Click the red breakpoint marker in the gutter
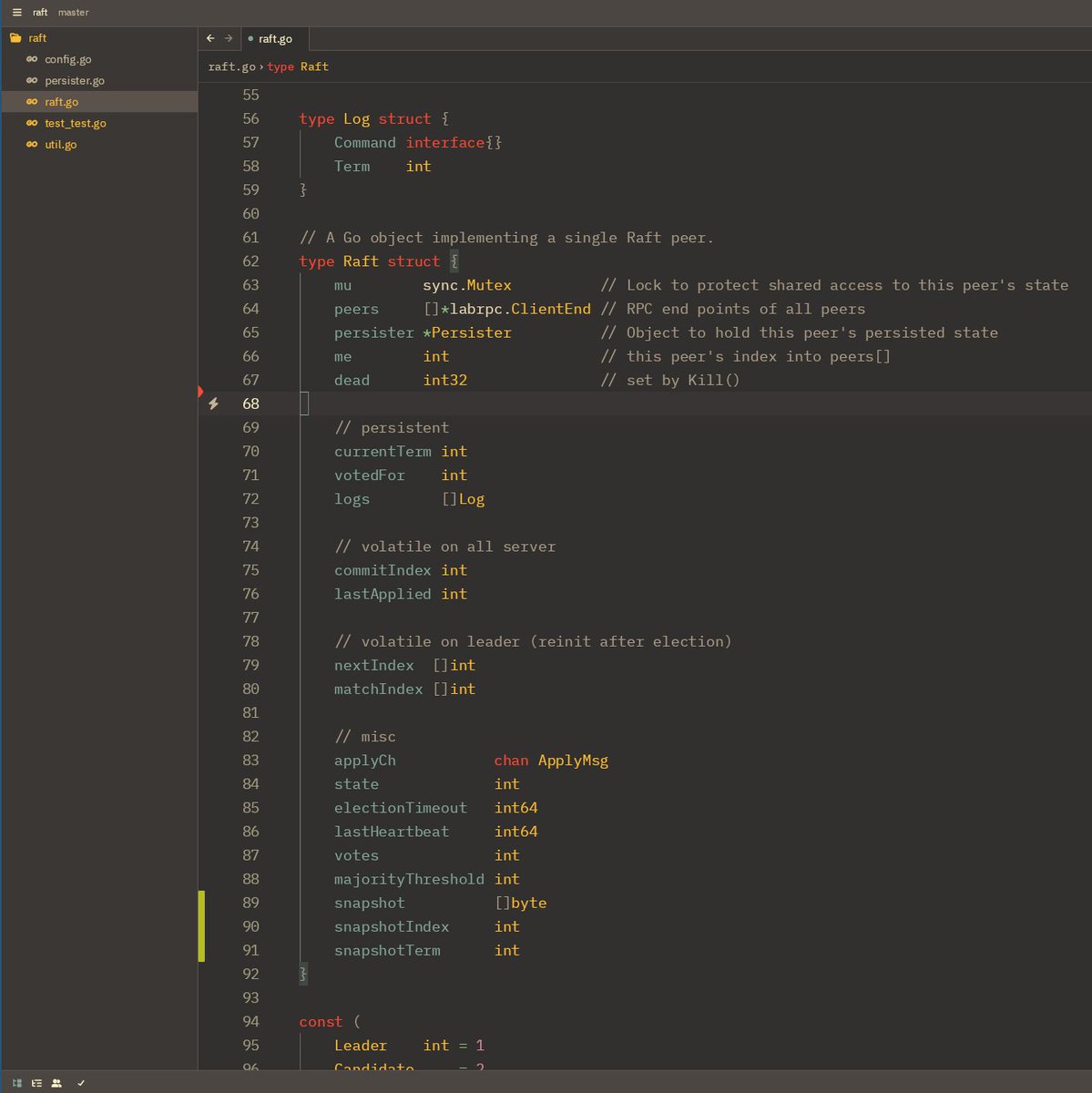Screen dimensions: 1092x1093 point(201,392)
